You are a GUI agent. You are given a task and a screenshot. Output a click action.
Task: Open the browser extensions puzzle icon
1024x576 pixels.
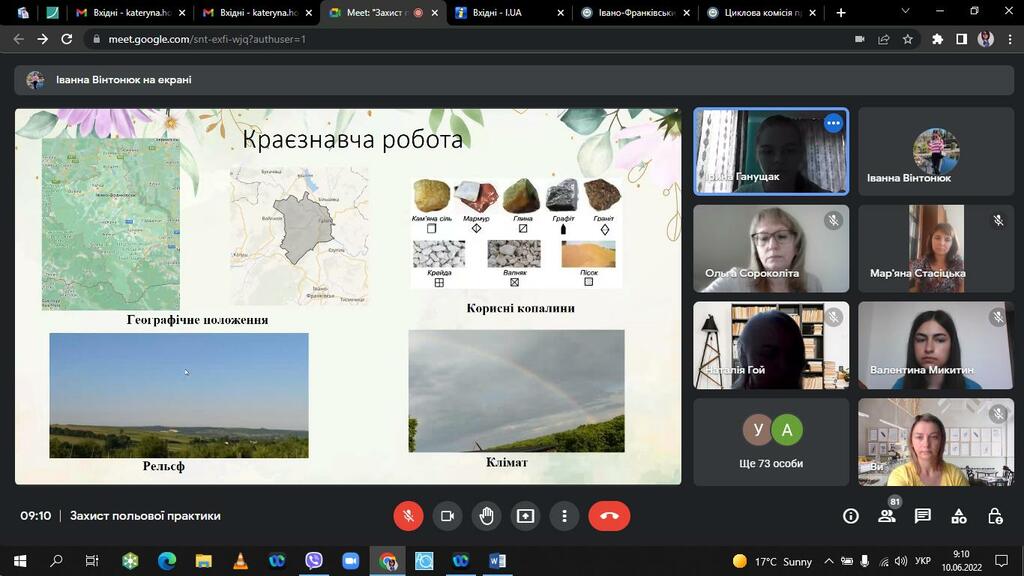(x=938, y=39)
